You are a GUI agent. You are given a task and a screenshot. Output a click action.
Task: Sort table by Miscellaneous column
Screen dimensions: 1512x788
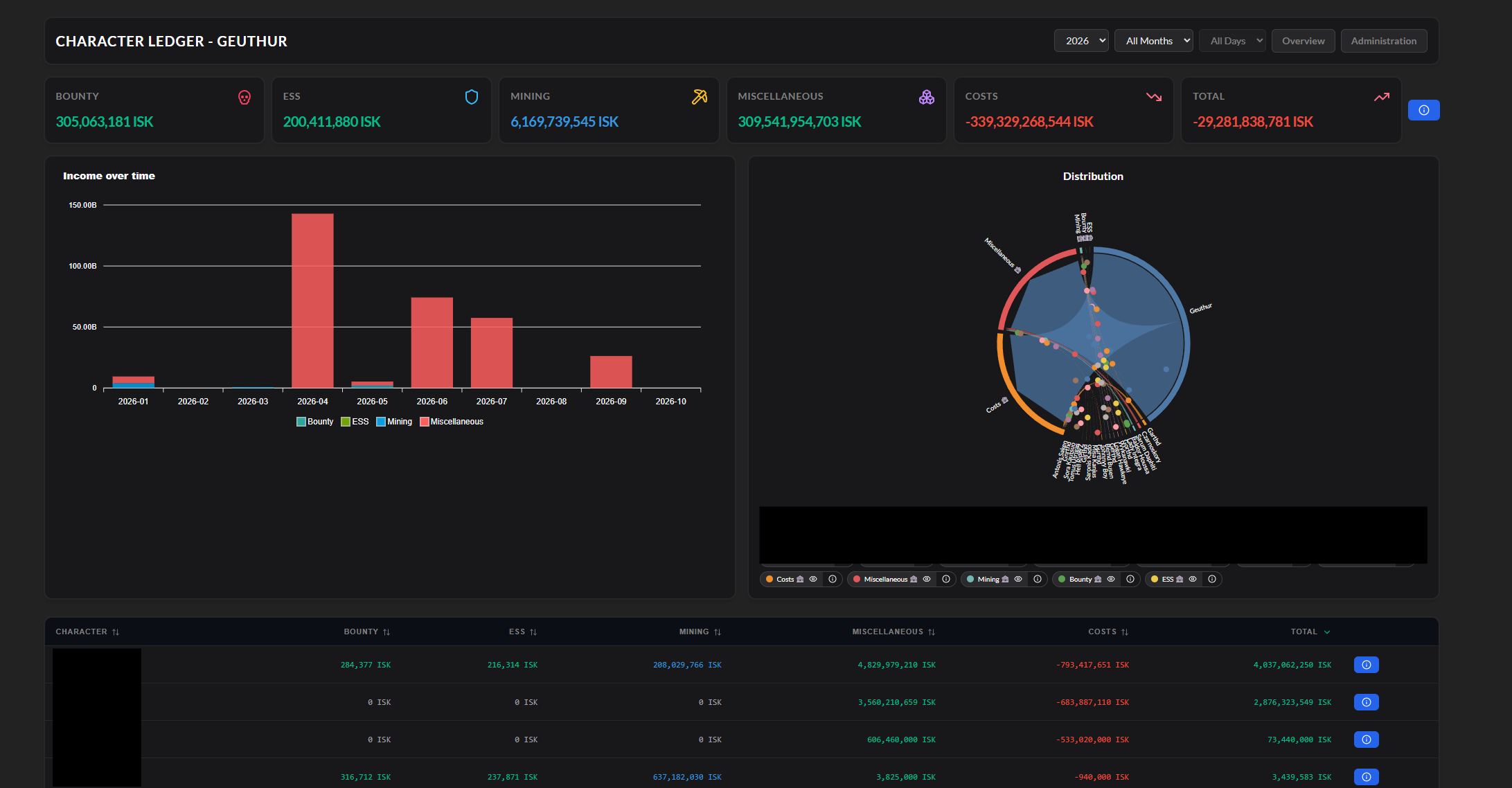pyautogui.click(x=893, y=632)
